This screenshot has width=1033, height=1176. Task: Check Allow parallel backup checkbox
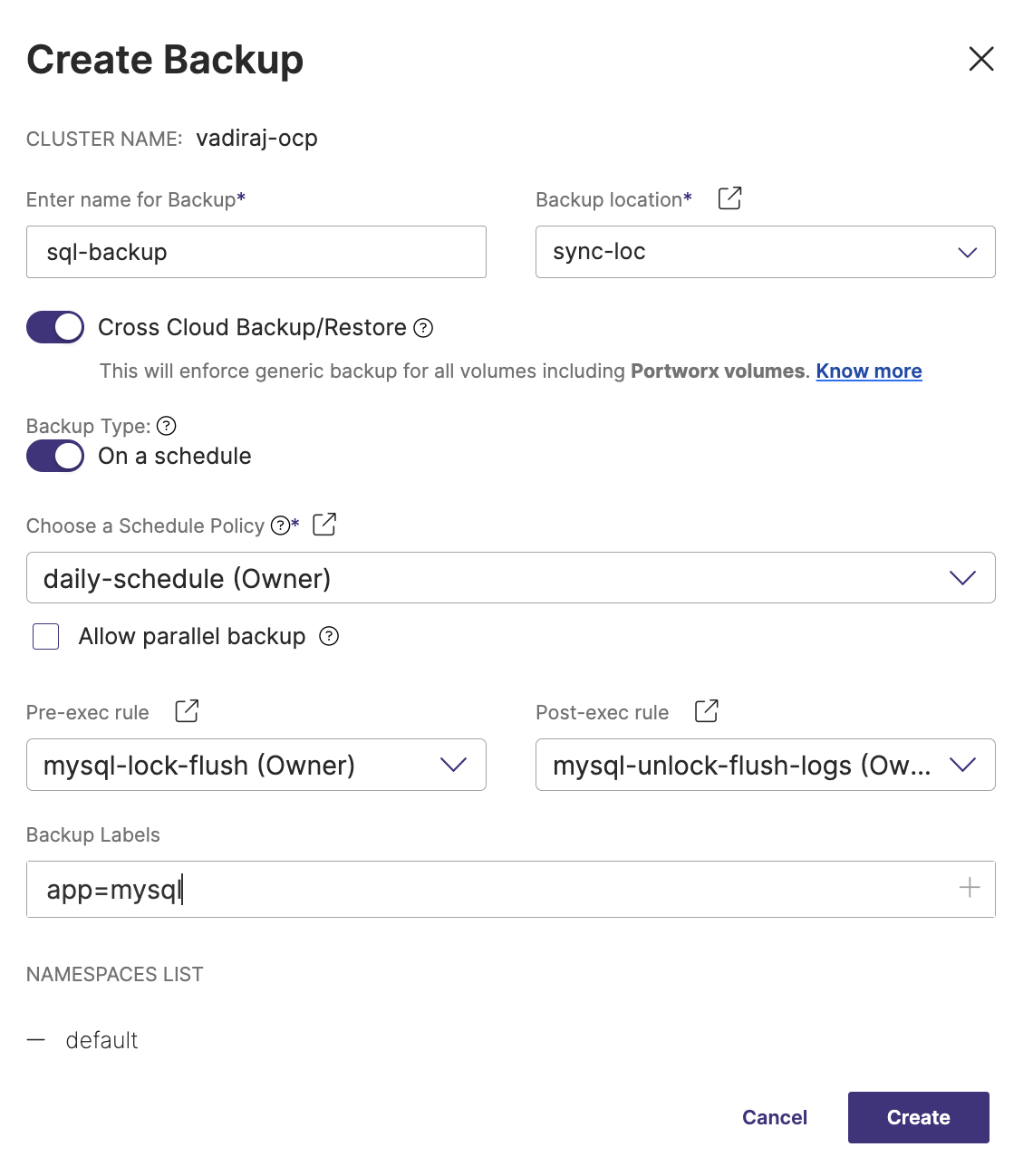[x=46, y=637]
